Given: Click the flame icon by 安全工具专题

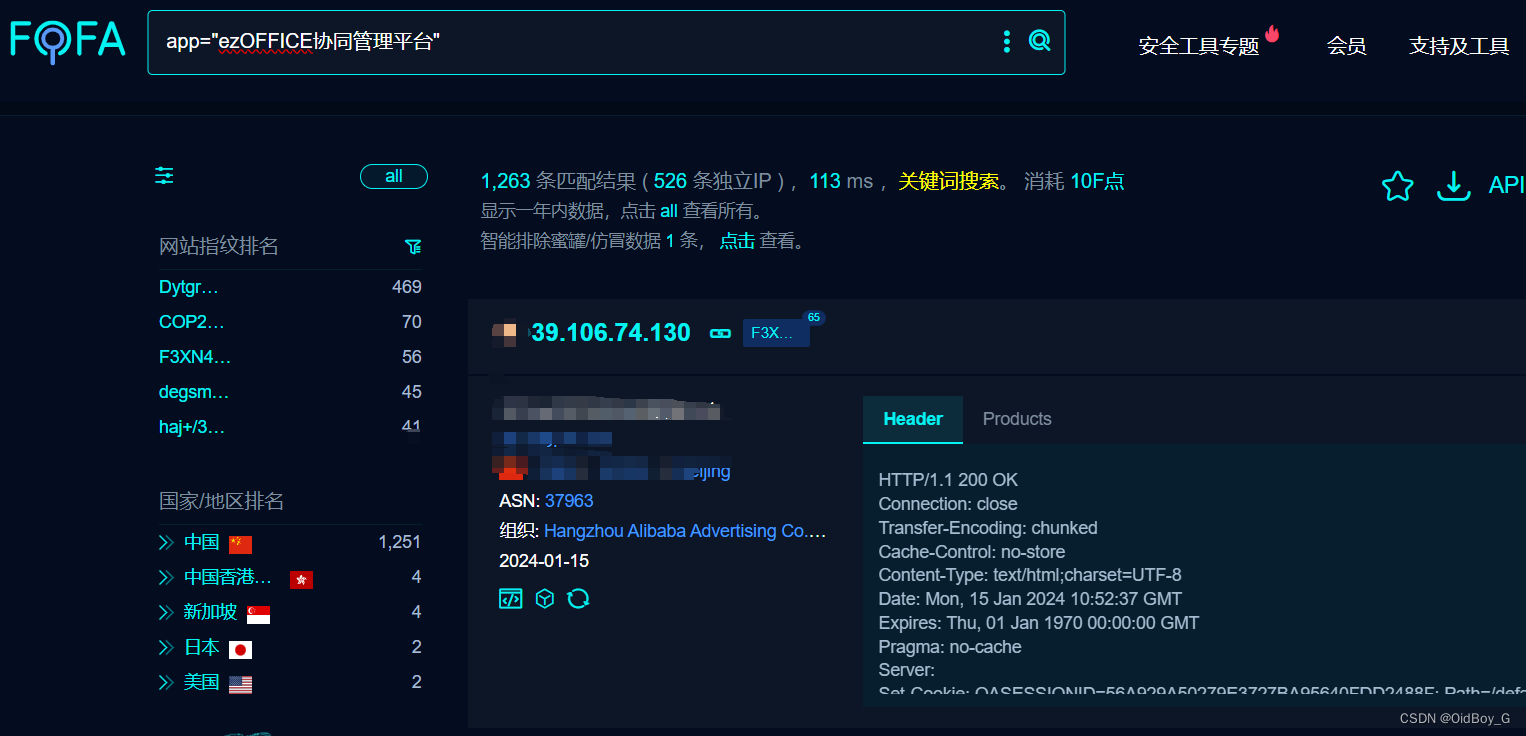Looking at the screenshot, I should [1272, 34].
